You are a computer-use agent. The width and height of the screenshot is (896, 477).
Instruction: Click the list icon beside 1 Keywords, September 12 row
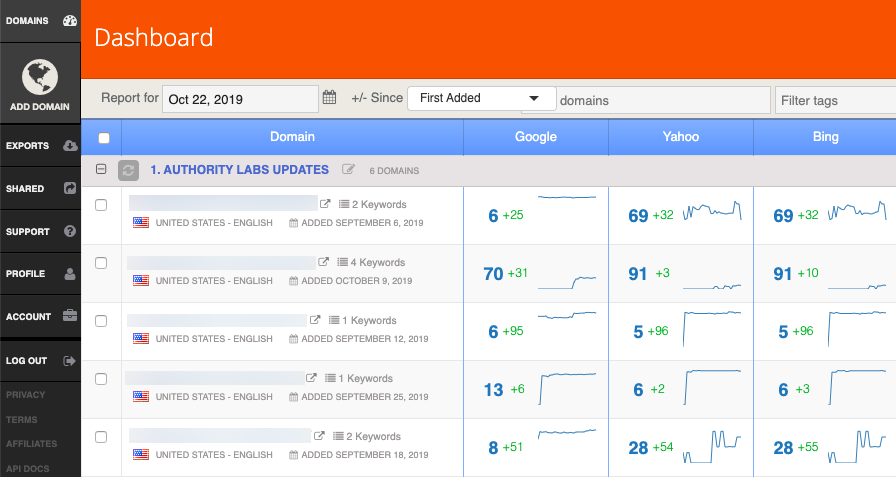pyautogui.click(x=334, y=320)
